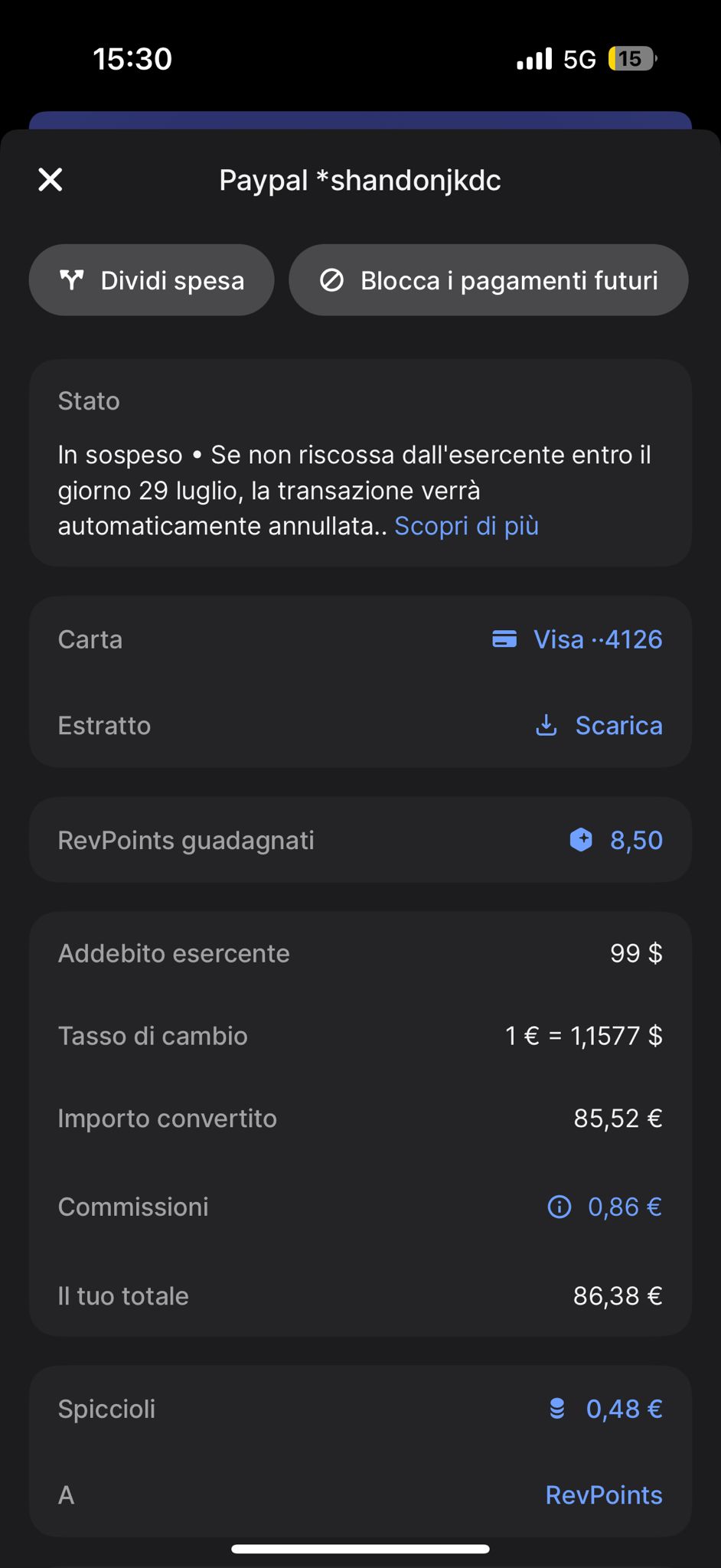Tap the download statement icon
The width and height of the screenshot is (721, 1568).
(546, 725)
